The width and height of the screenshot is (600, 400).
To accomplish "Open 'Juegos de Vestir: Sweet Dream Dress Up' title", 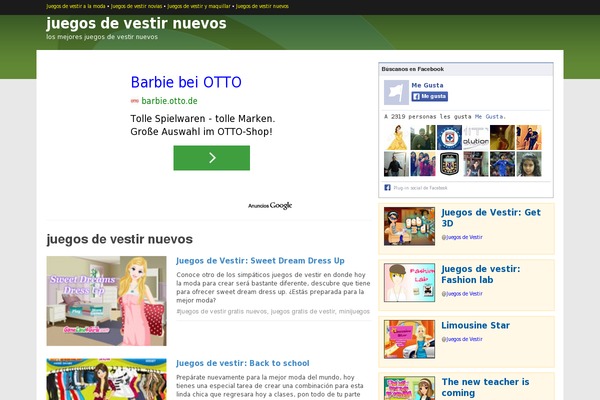I will coord(260,261).
